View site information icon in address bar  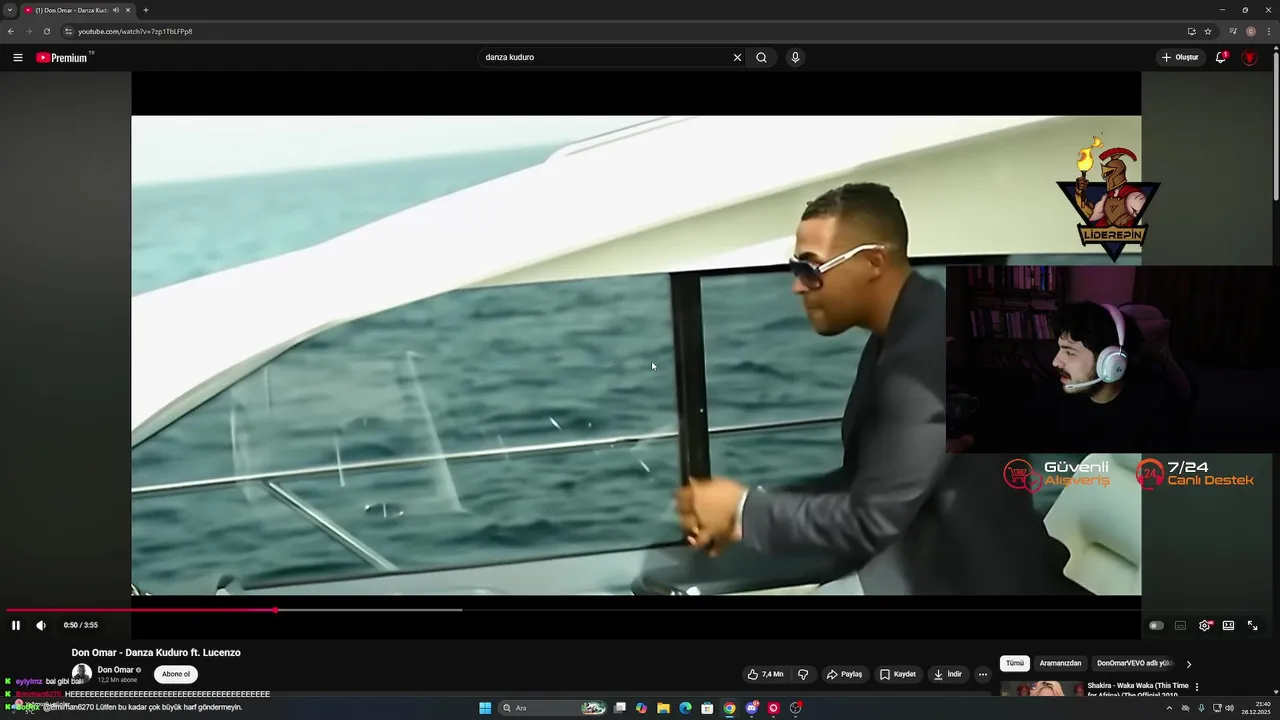coord(68,31)
